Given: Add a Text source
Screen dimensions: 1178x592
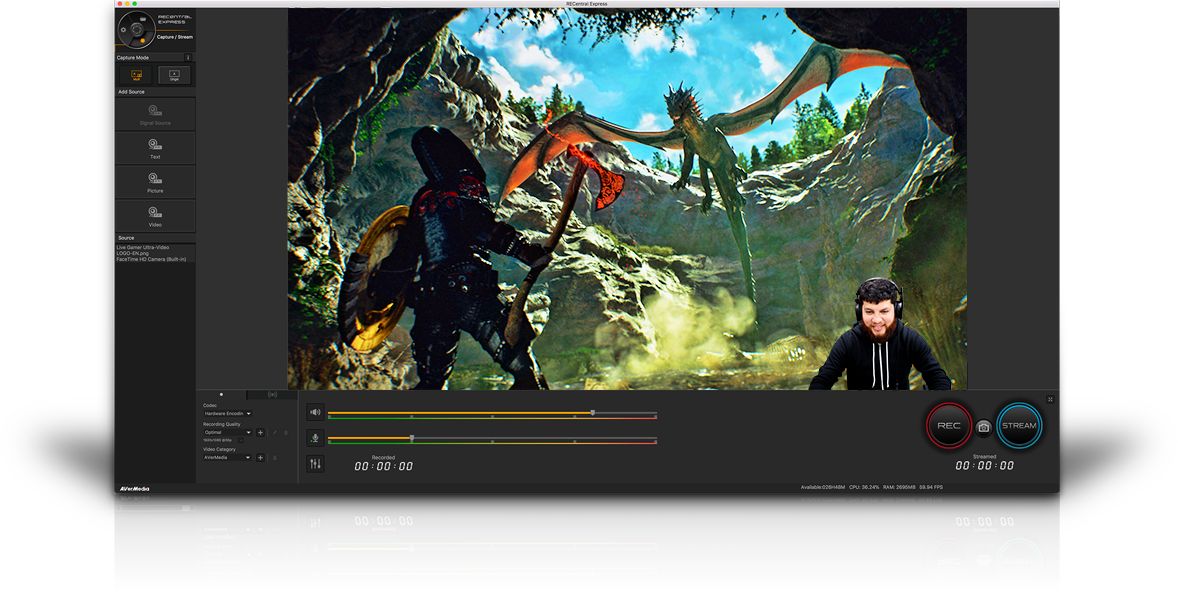Looking at the screenshot, I should 155,148.
